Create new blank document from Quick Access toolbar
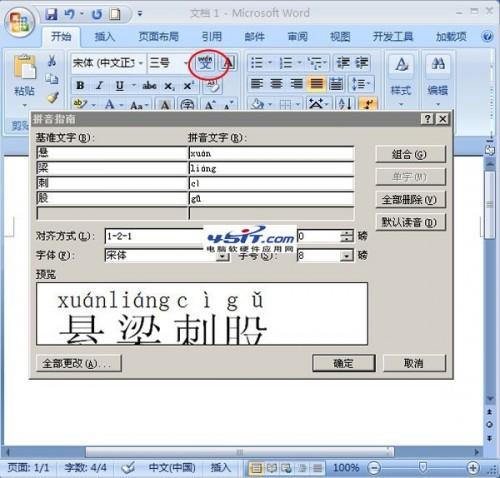Viewport: 500px width, 478px height. point(115,14)
